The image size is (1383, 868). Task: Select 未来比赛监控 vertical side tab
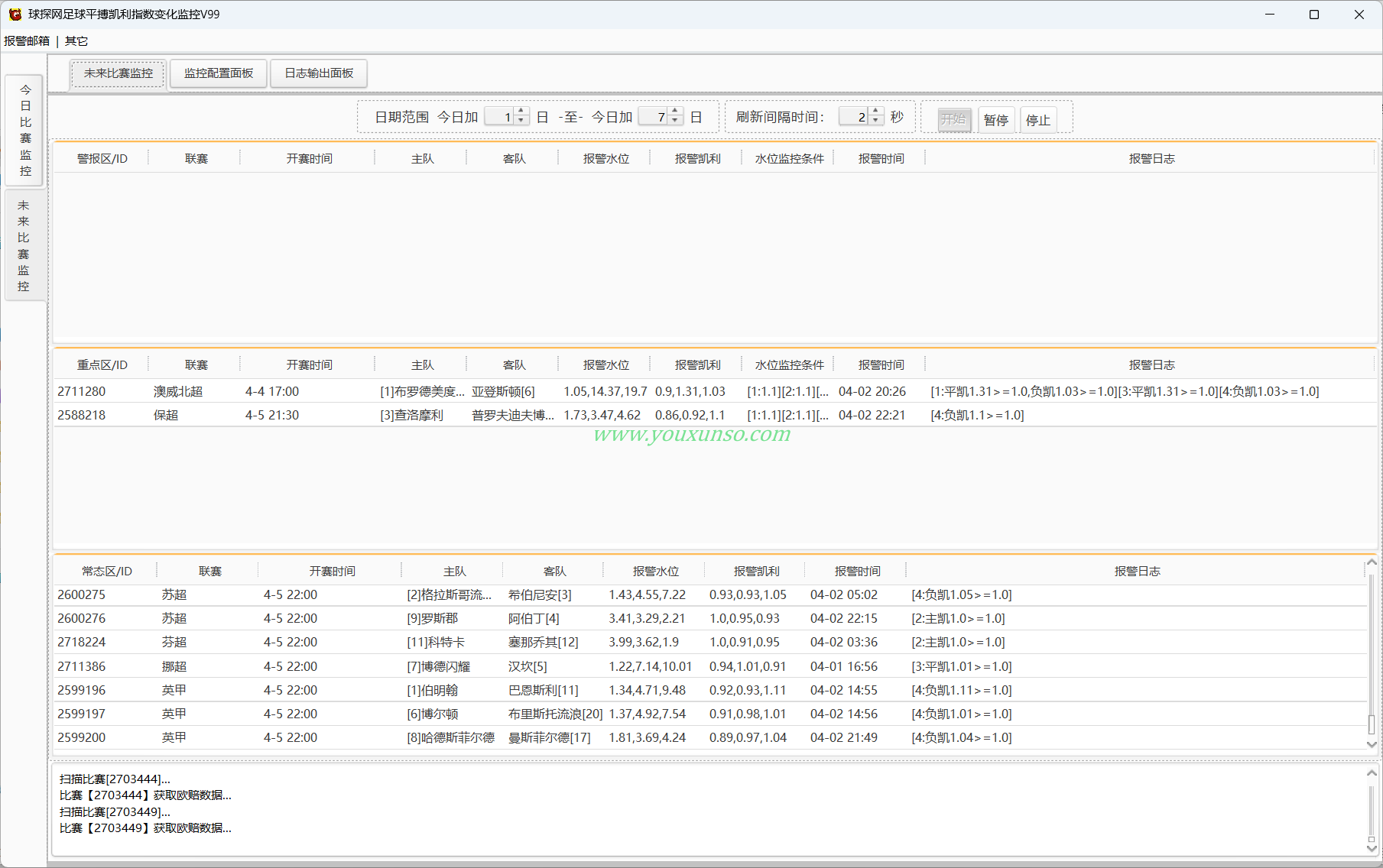pos(24,246)
